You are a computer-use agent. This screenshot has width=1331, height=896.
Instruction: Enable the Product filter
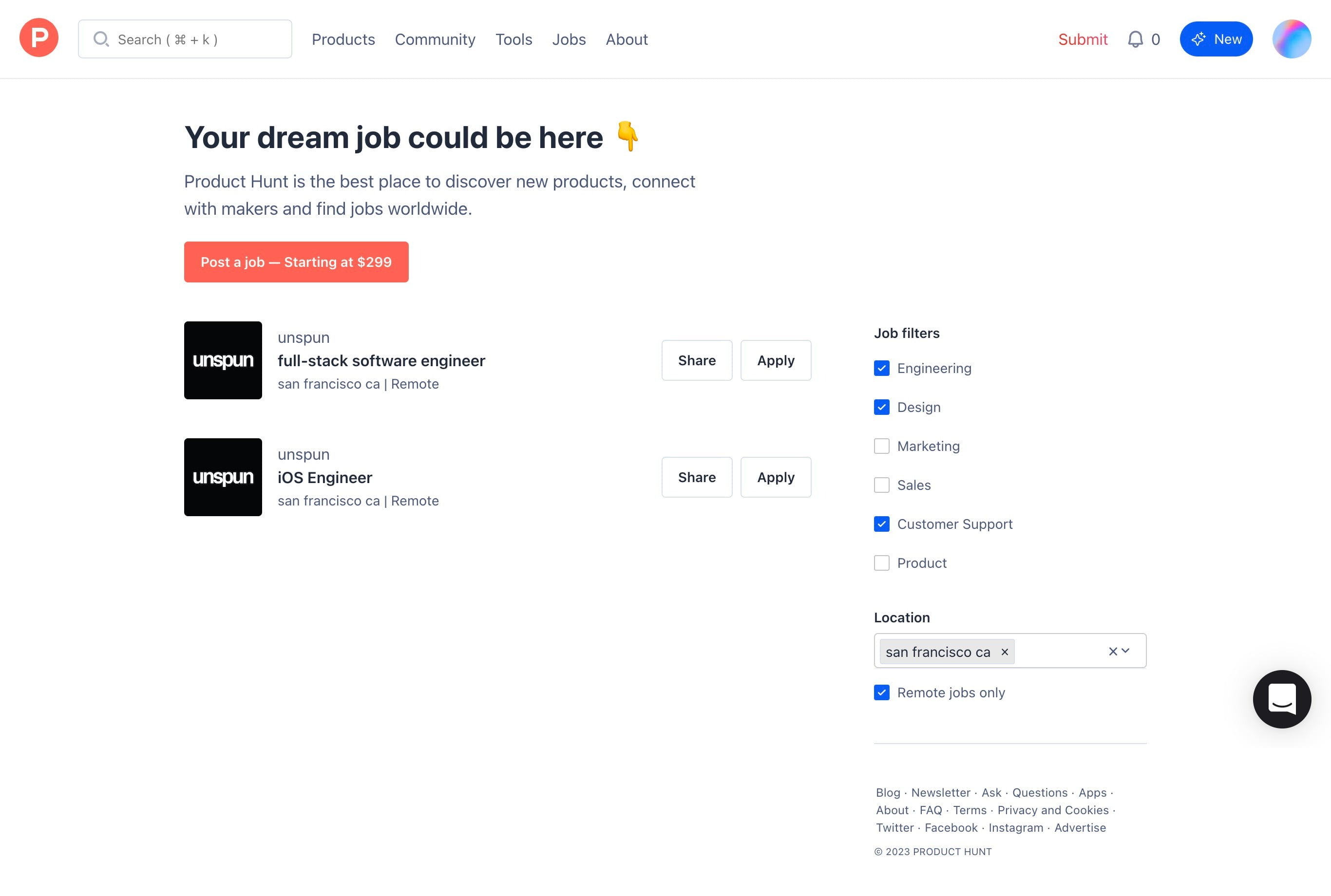pos(882,563)
